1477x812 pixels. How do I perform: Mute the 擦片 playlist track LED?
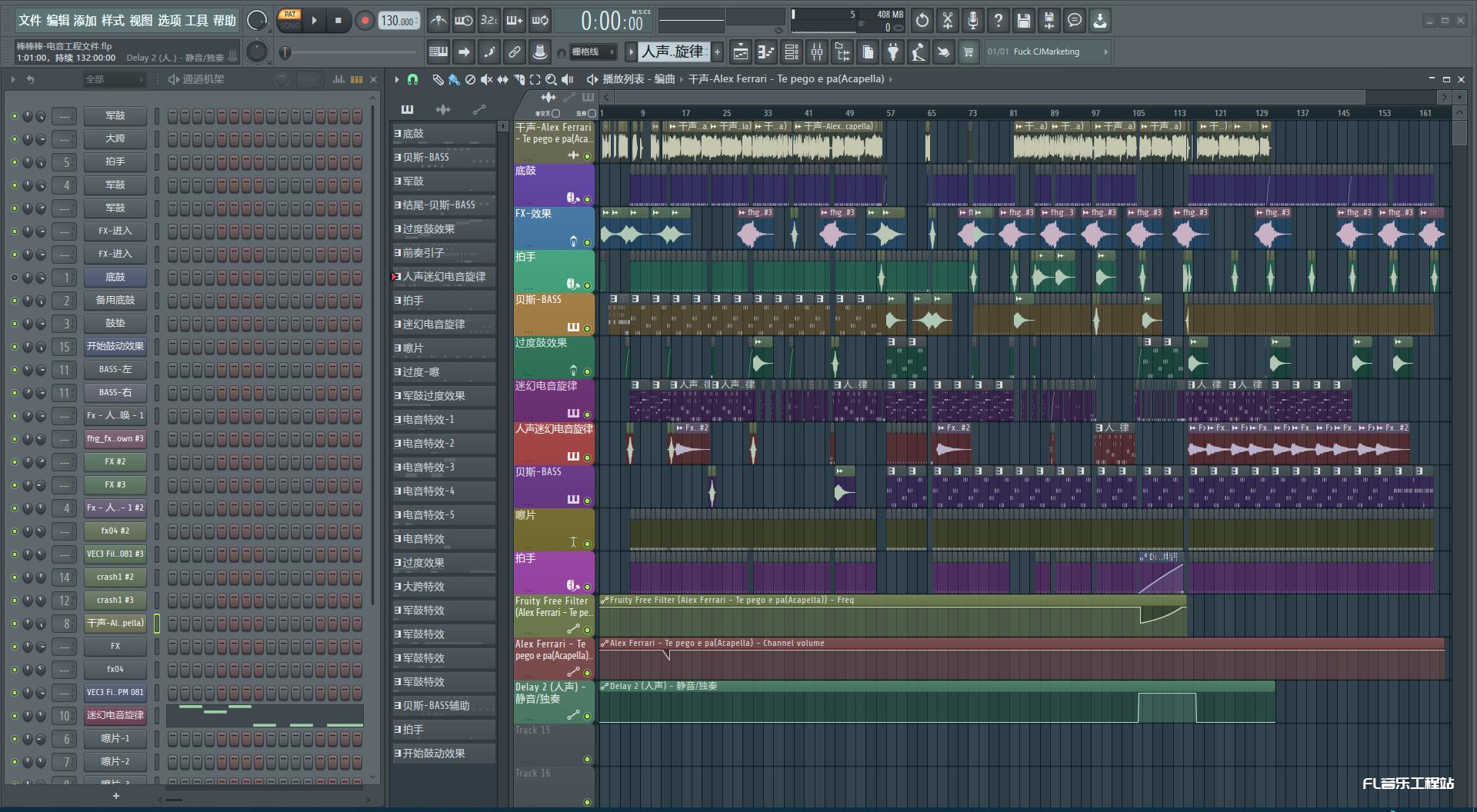(x=587, y=544)
